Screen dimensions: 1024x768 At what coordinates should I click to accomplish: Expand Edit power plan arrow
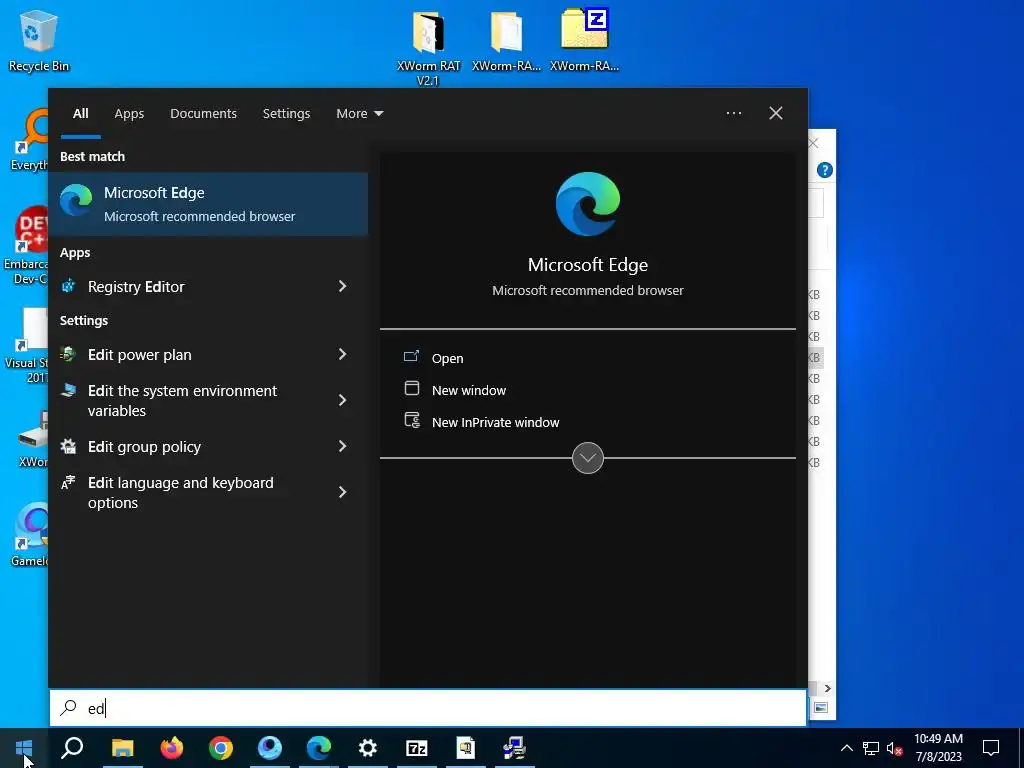point(342,354)
